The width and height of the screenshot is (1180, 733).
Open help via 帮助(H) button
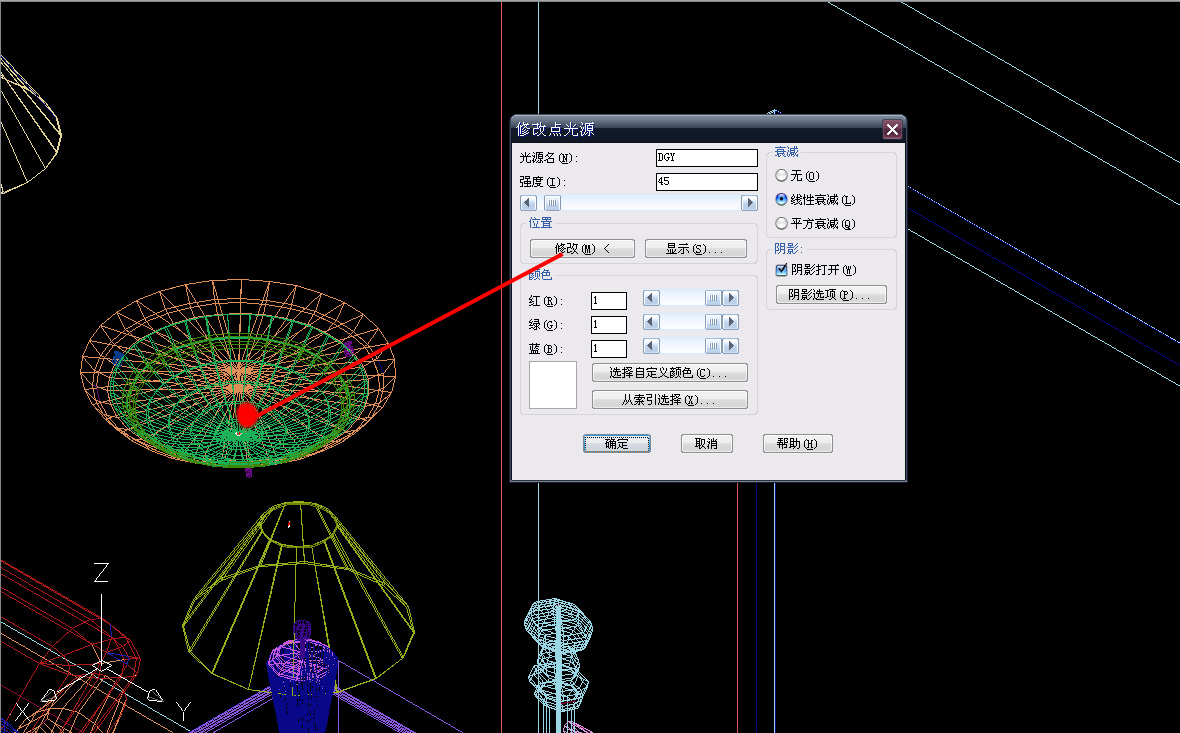pos(798,444)
